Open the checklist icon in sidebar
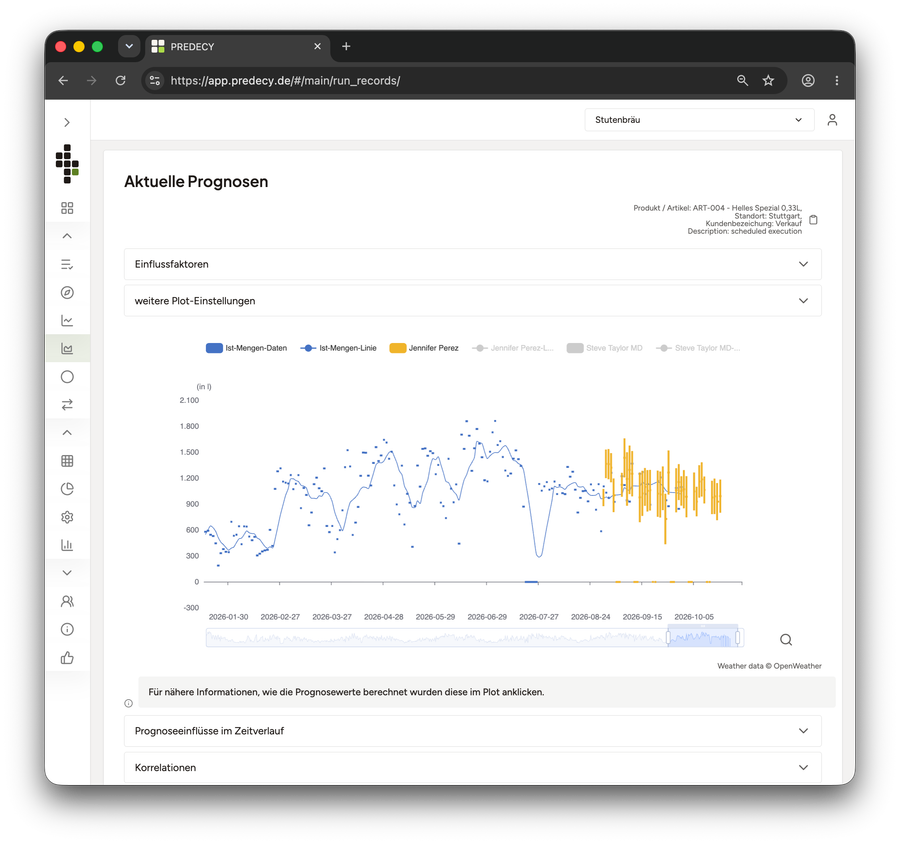 pyautogui.click(x=67, y=264)
